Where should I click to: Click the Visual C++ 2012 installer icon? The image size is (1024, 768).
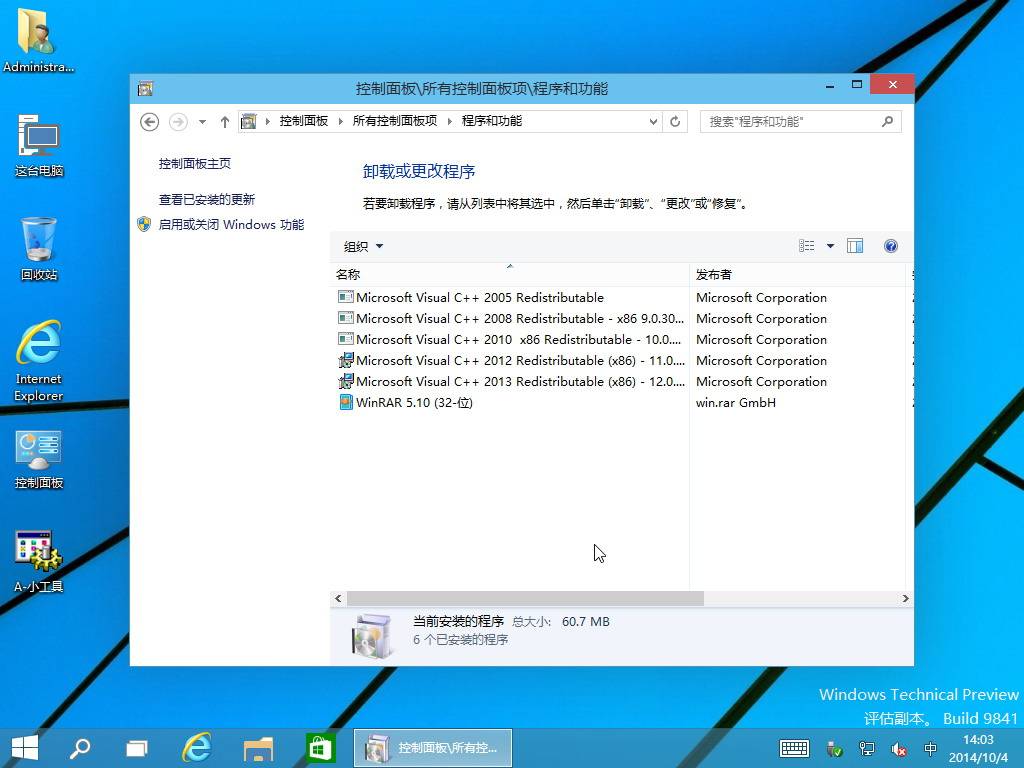pyautogui.click(x=345, y=360)
